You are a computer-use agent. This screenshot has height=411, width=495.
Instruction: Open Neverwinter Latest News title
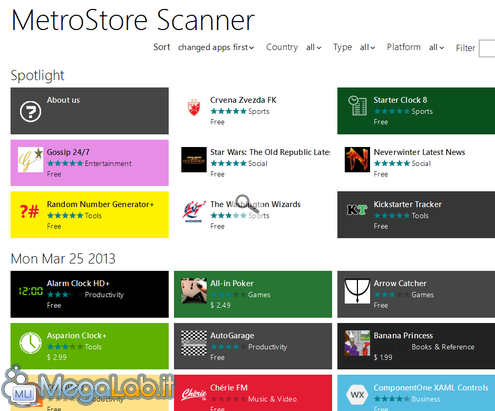(419, 152)
